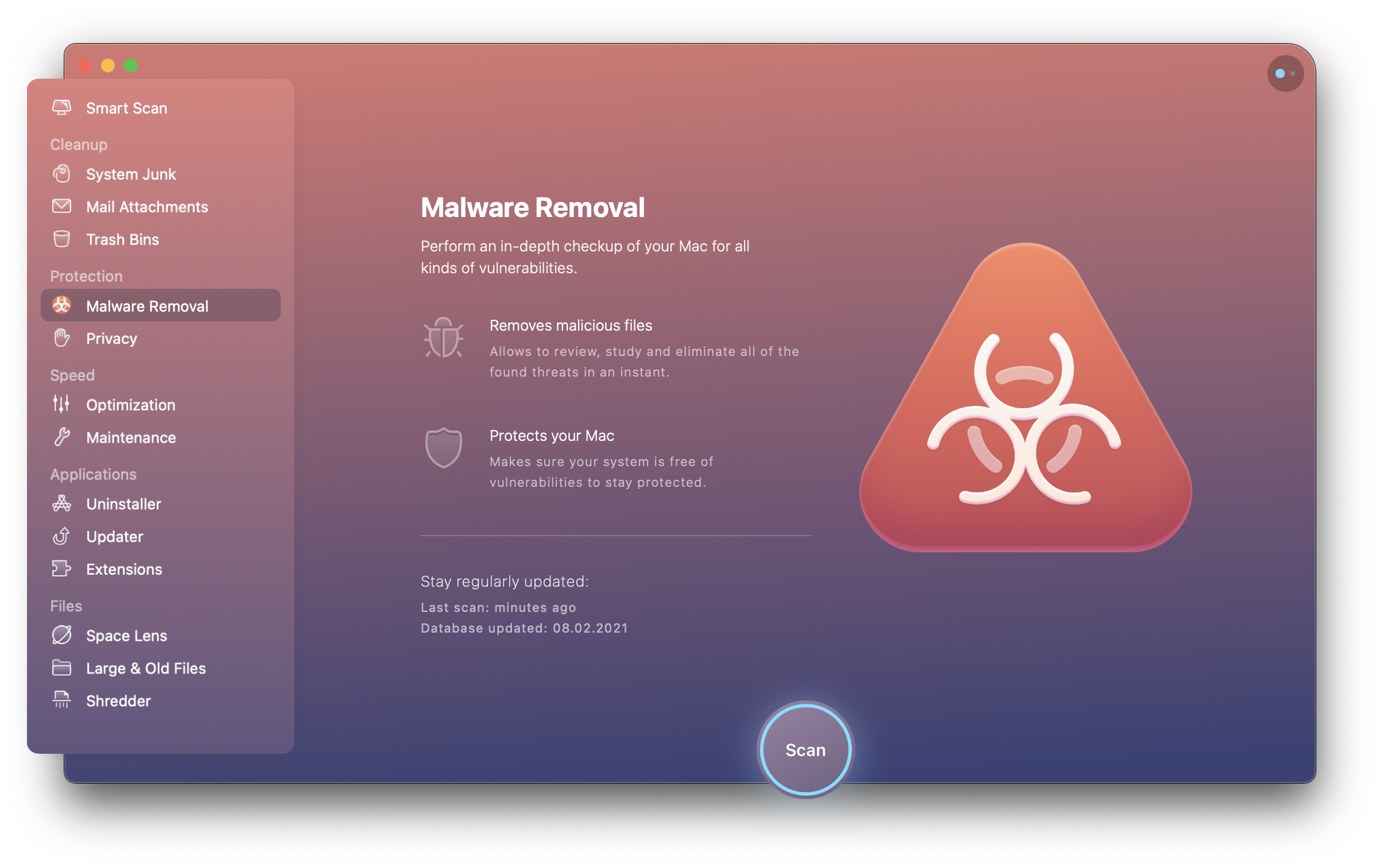Expand the Applications section in sidebar
This screenshot has height=868, width=1380.
[92, 474]
